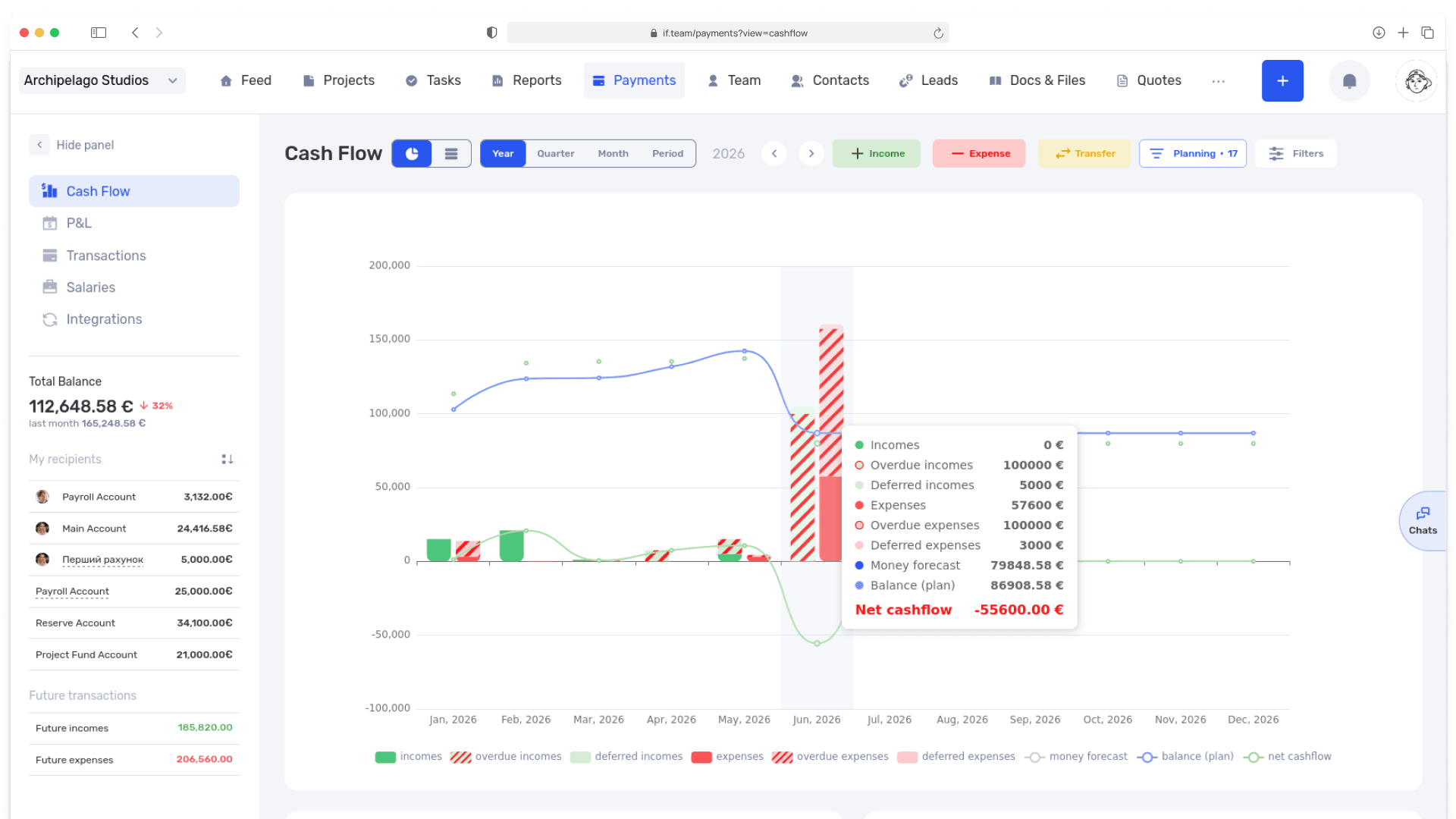Open the notifications bell
This screenshot has width=1456, height=819.
[1349, 80]
